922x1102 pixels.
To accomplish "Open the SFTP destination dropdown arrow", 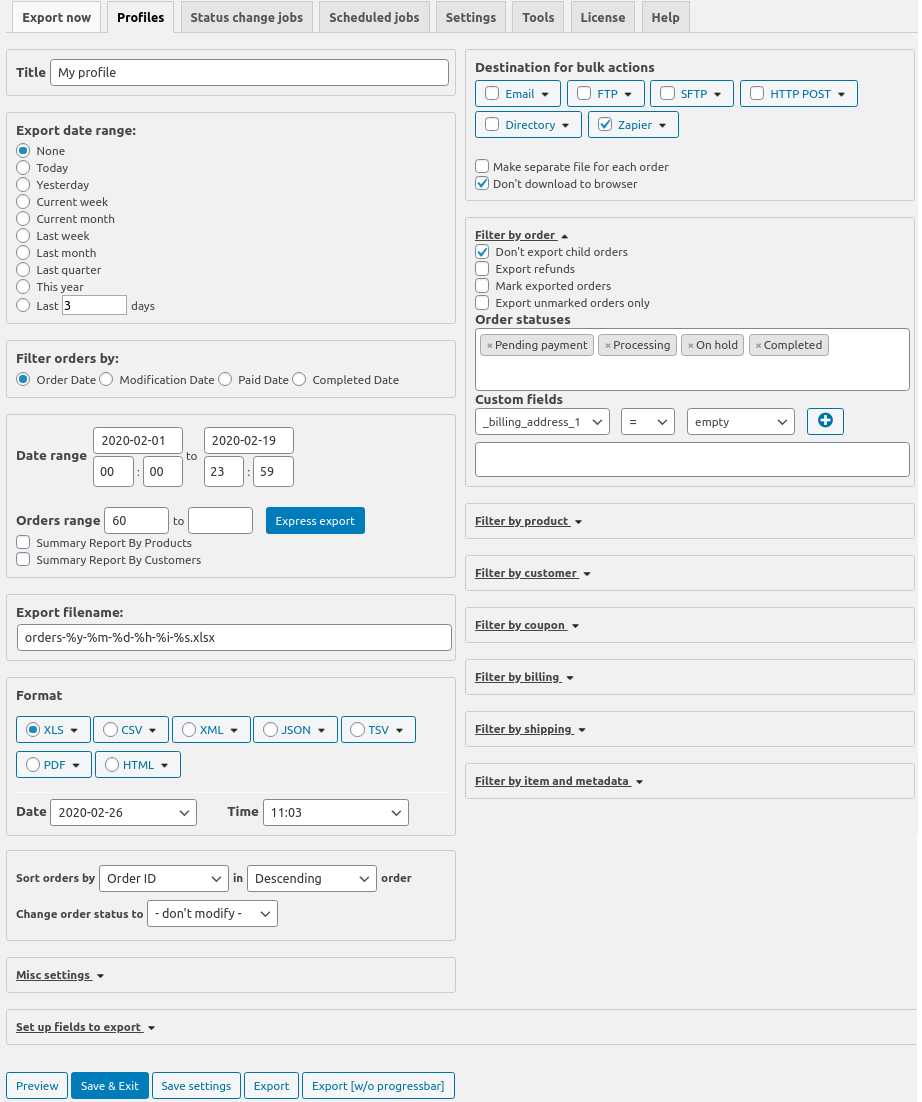I will [718, 94].
